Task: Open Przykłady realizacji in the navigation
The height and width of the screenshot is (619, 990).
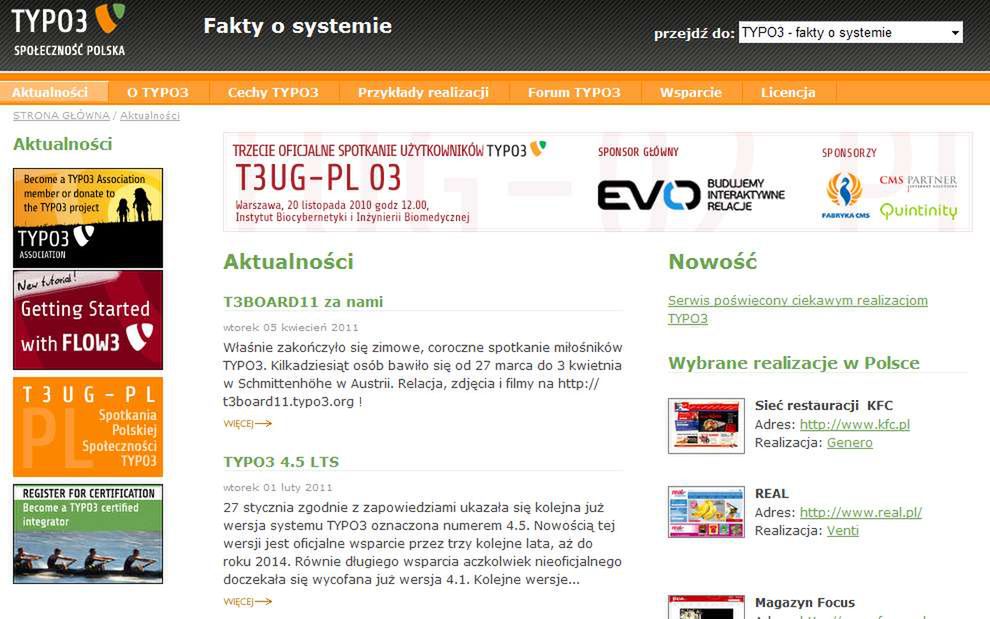Action: [x=423, y=92]
